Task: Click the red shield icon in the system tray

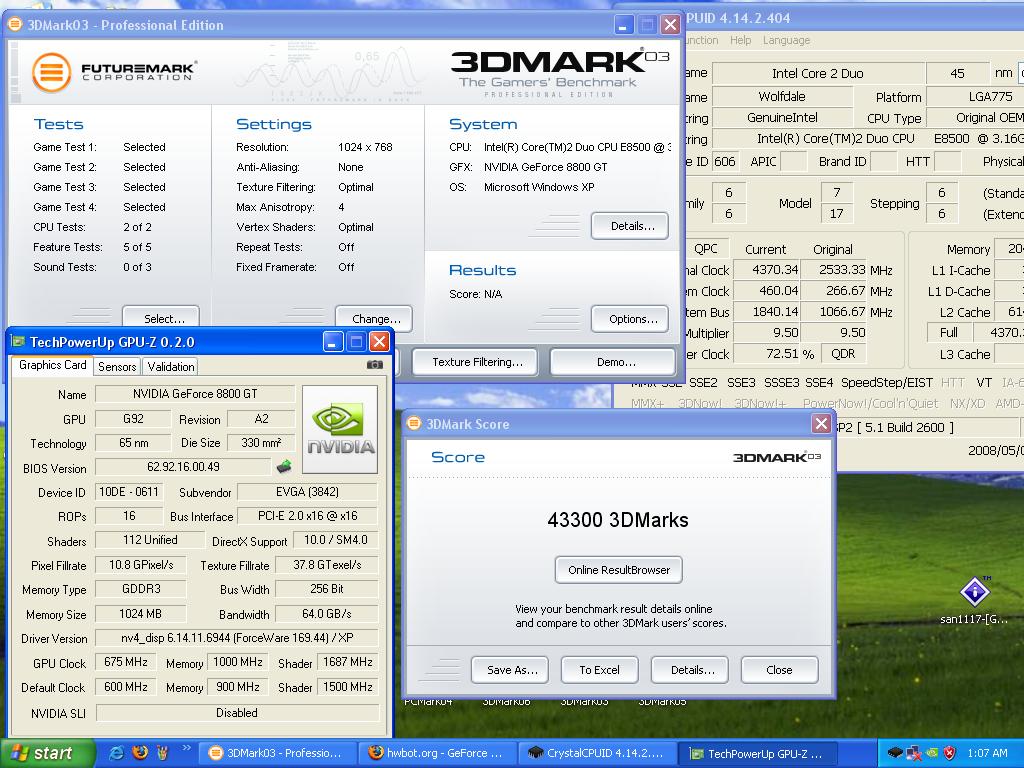Action: pos(950,753)
